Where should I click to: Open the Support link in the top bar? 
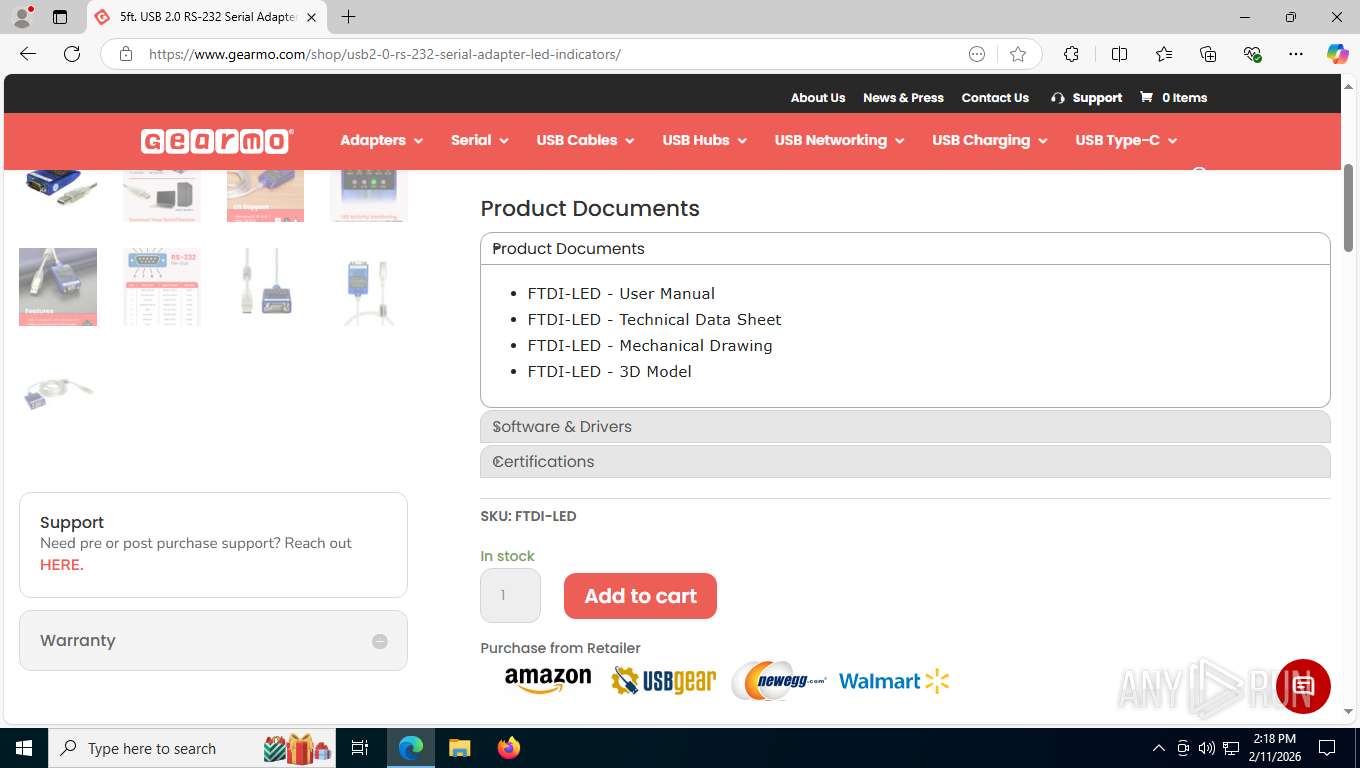pos(1086,97)
